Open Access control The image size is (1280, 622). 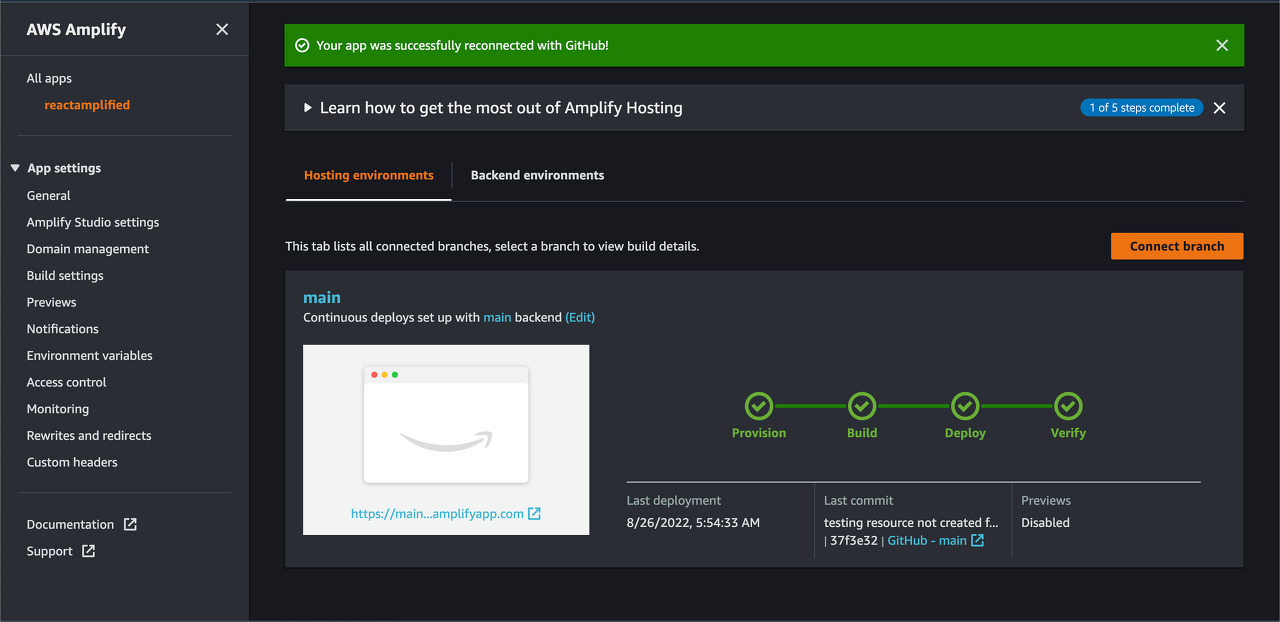[x=66, y=382]
